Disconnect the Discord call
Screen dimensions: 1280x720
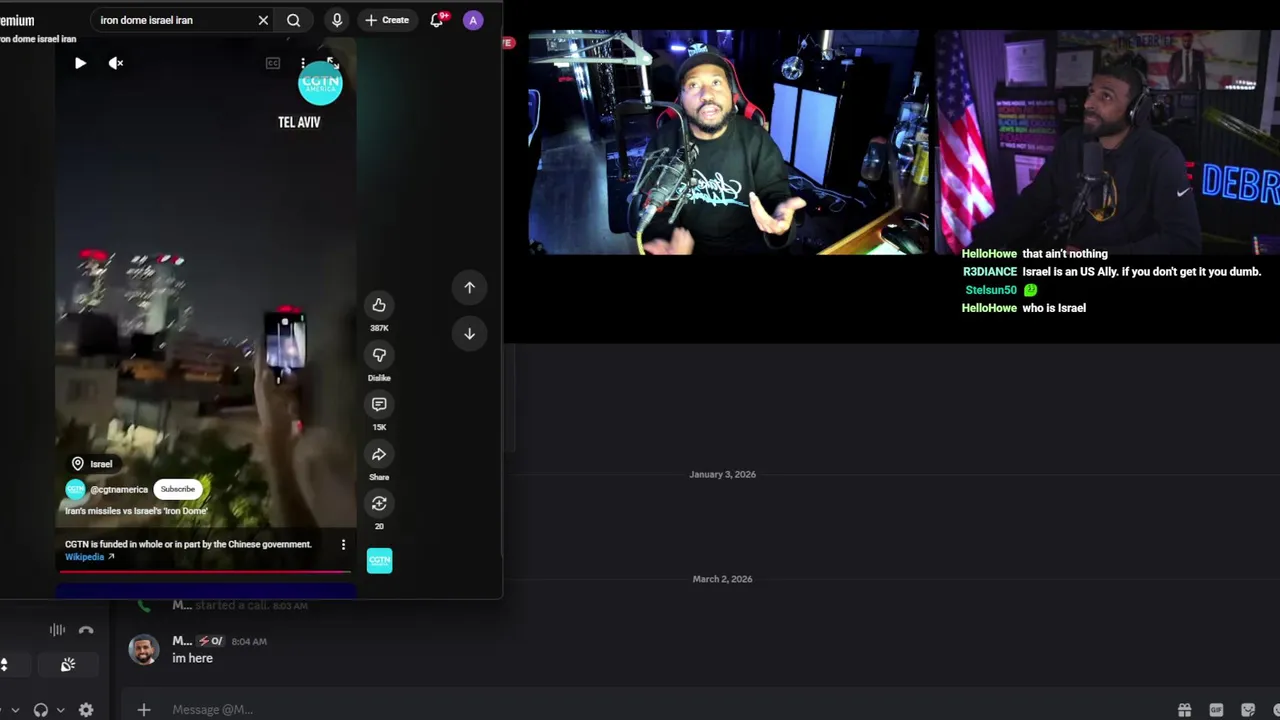click(86, 630)
